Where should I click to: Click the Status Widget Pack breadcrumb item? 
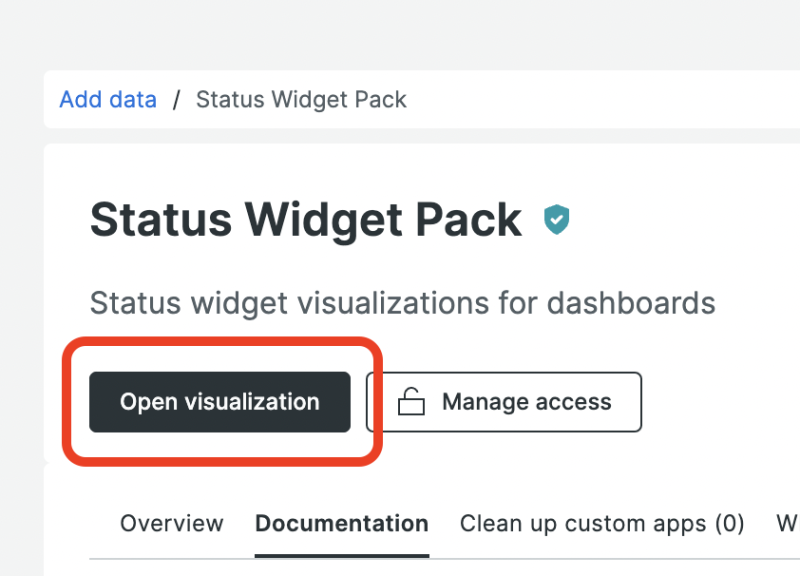click(x=301, y=100)
